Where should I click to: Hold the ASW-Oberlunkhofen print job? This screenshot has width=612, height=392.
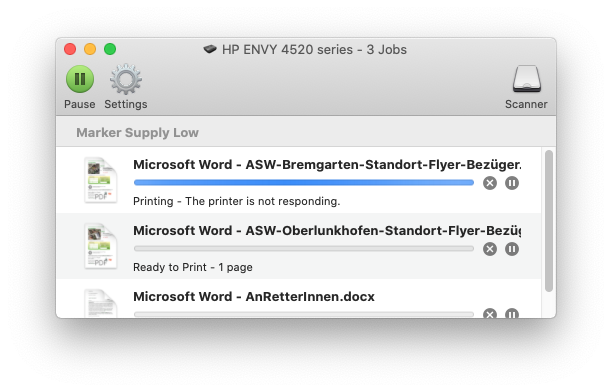(x=512, y=249)
